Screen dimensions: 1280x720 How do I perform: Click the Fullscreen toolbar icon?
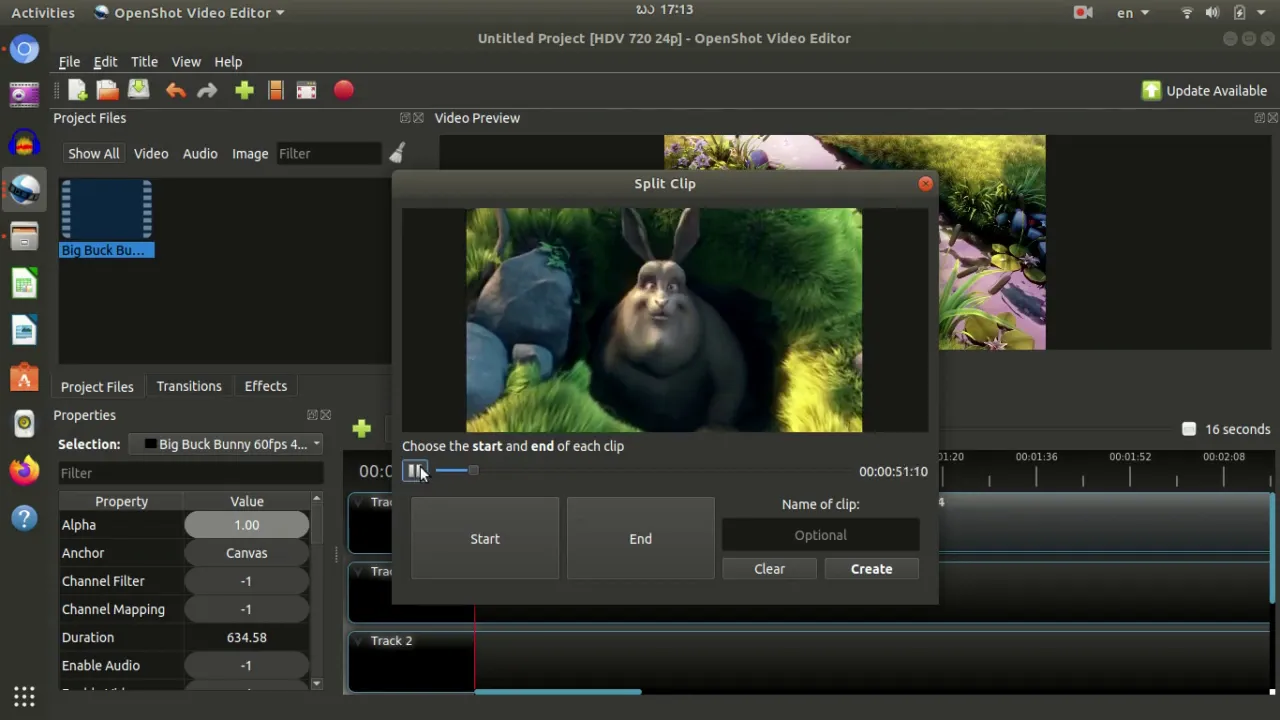tap(306, 91)
